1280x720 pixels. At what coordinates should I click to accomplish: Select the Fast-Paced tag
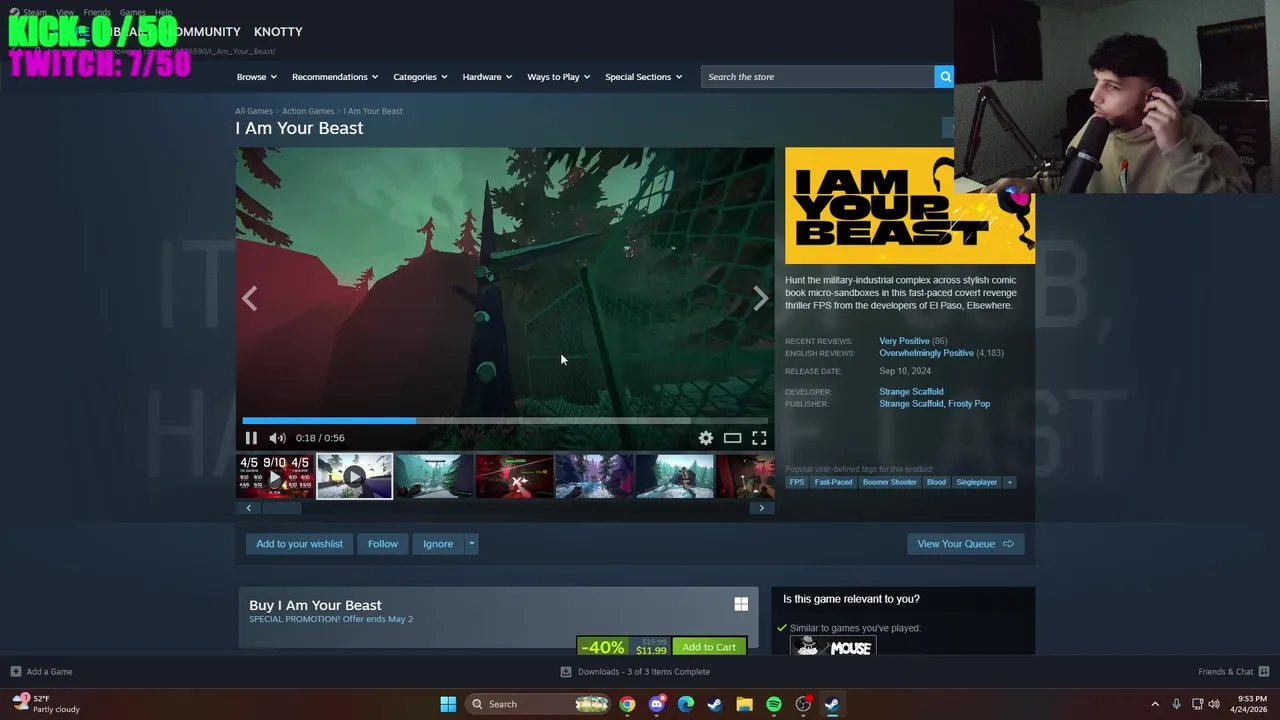833,482
